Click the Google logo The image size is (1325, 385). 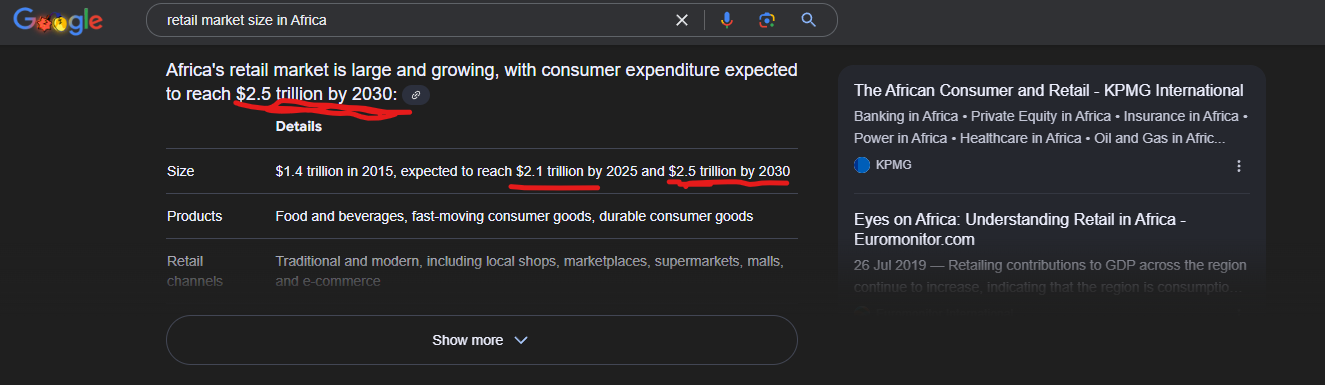[58, 20]
